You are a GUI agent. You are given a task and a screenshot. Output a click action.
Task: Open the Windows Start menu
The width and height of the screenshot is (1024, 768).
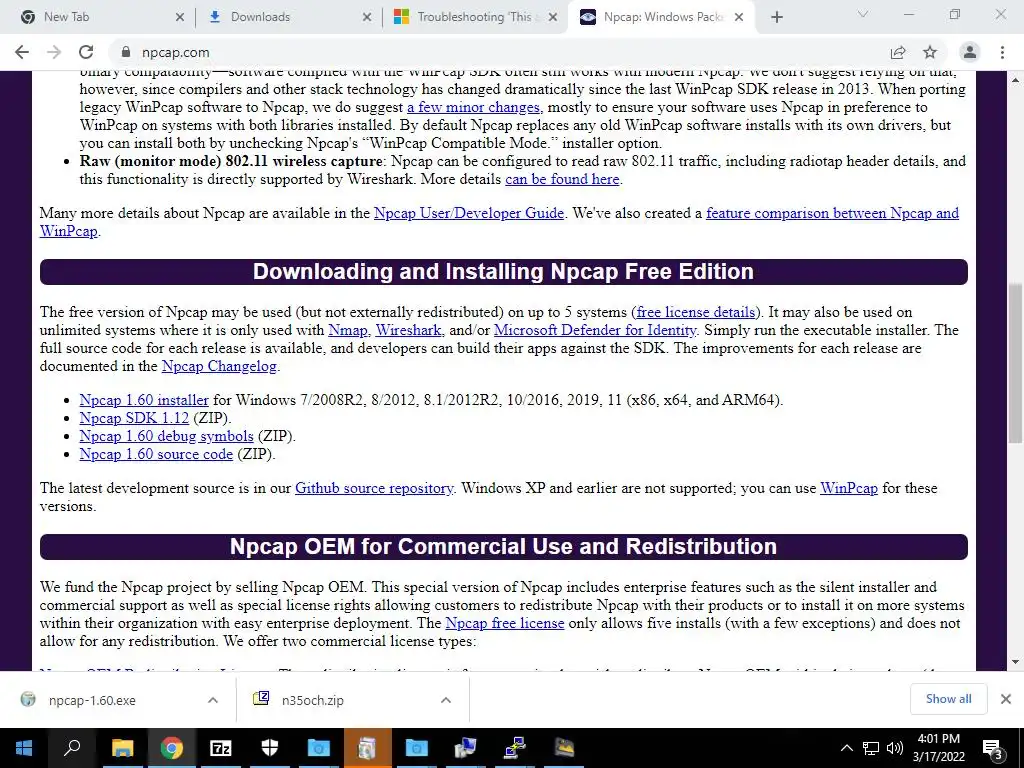[24, 748]
